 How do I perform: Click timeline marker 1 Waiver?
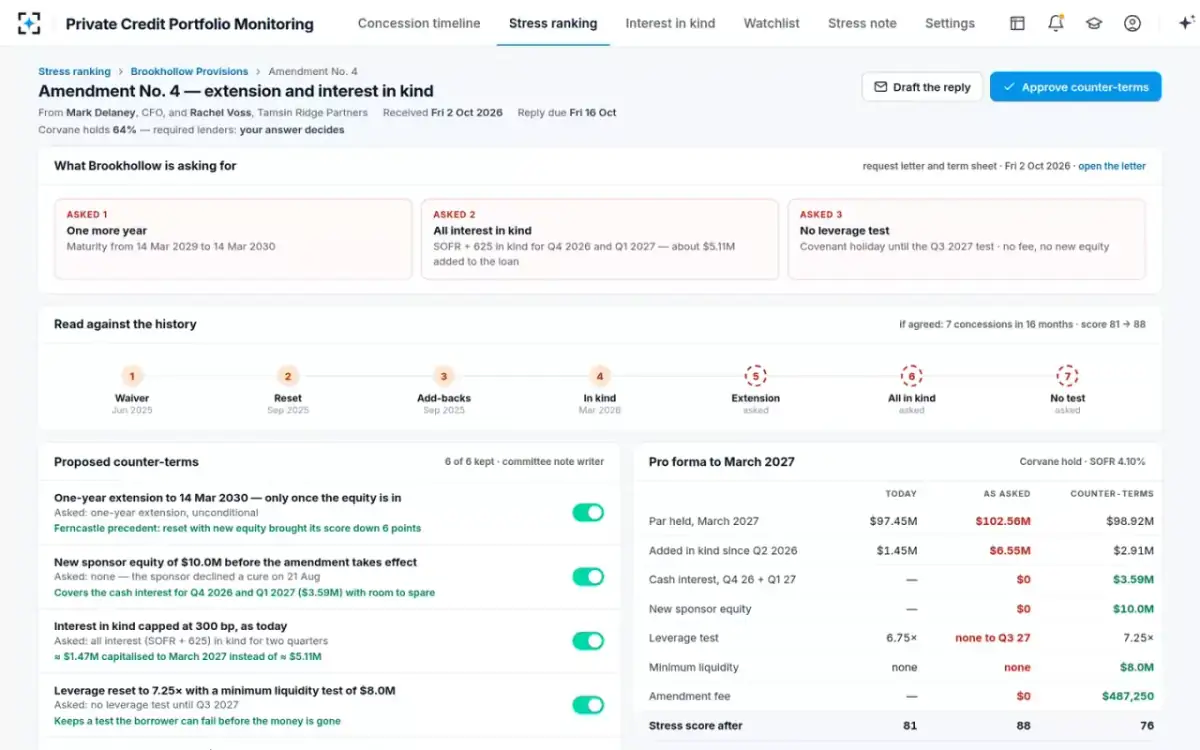[132, 376]
